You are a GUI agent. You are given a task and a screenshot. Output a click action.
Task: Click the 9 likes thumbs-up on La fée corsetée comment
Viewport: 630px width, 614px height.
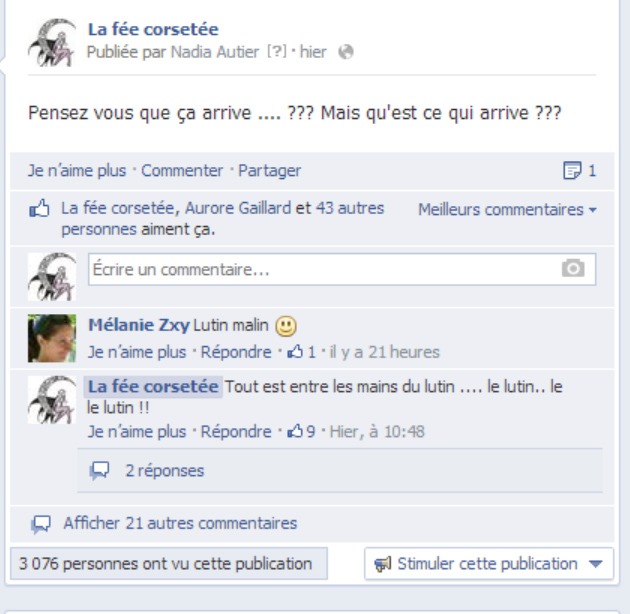(x=301, y=432)
